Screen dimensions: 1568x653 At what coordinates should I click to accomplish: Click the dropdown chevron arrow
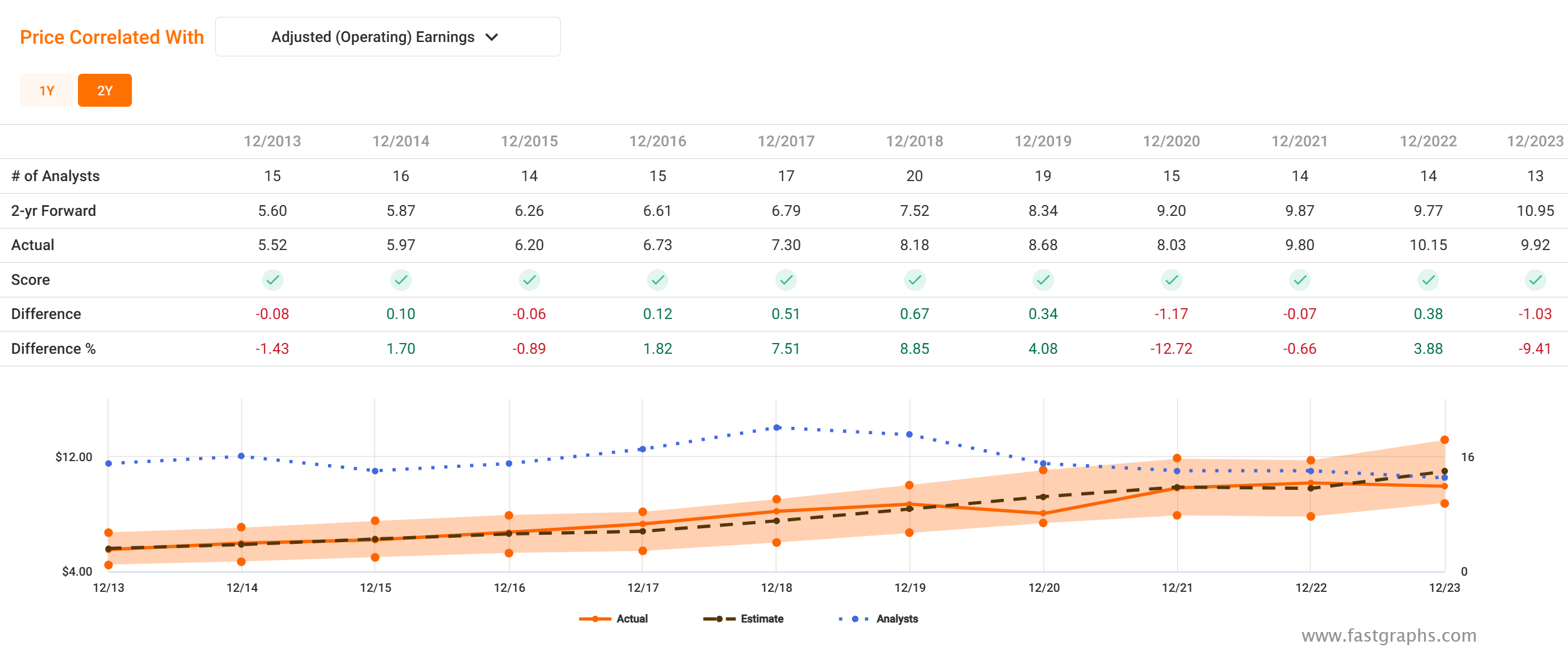492,37
